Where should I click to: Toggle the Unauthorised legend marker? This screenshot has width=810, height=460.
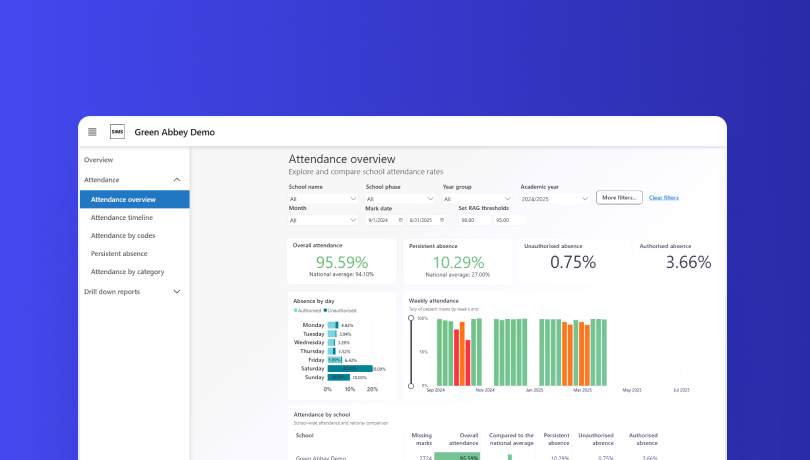pyautogui.click(x=326, y=311)
